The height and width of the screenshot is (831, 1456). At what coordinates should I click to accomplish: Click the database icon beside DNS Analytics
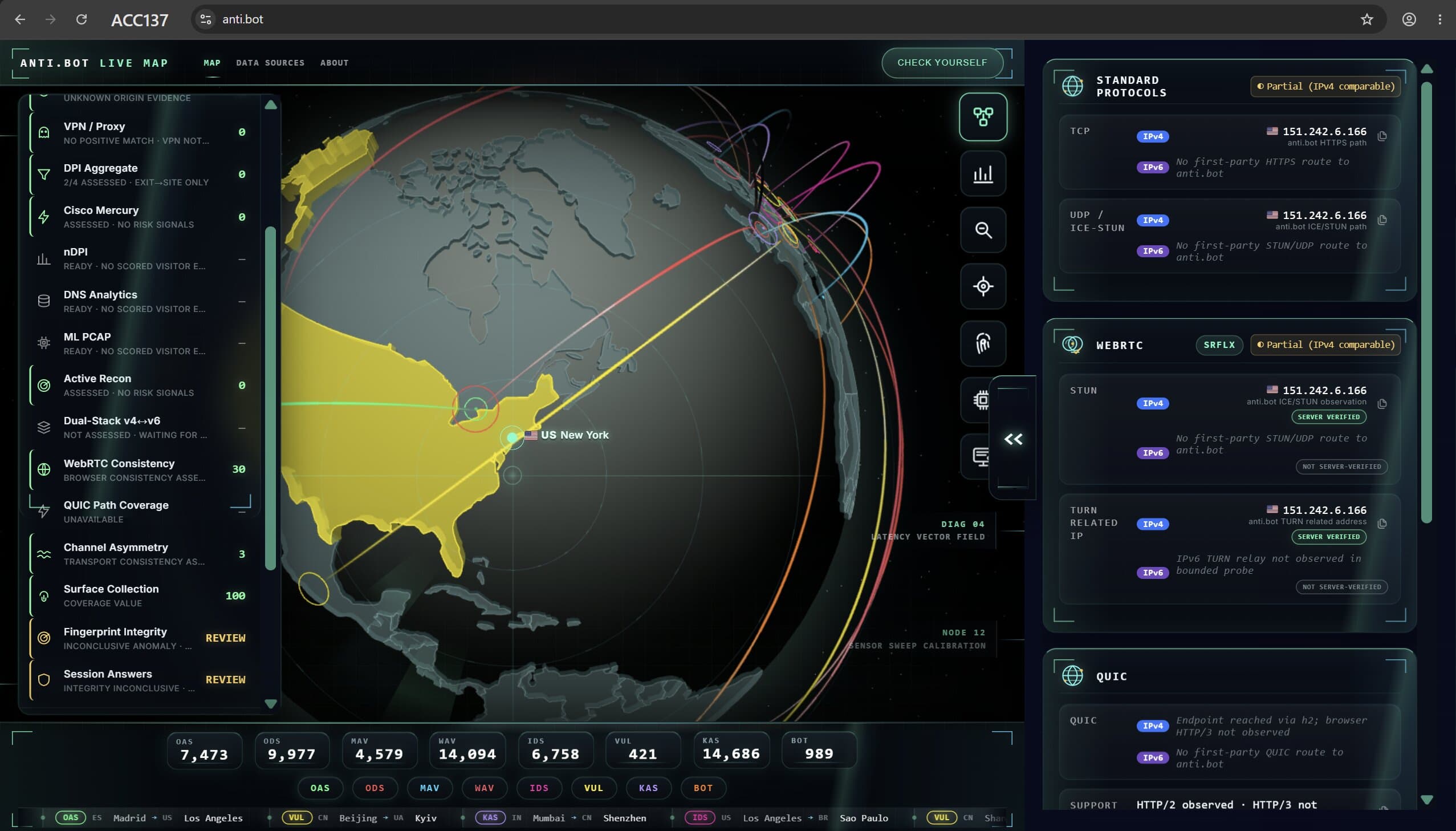pyautogui.click(x=44, y=301)
